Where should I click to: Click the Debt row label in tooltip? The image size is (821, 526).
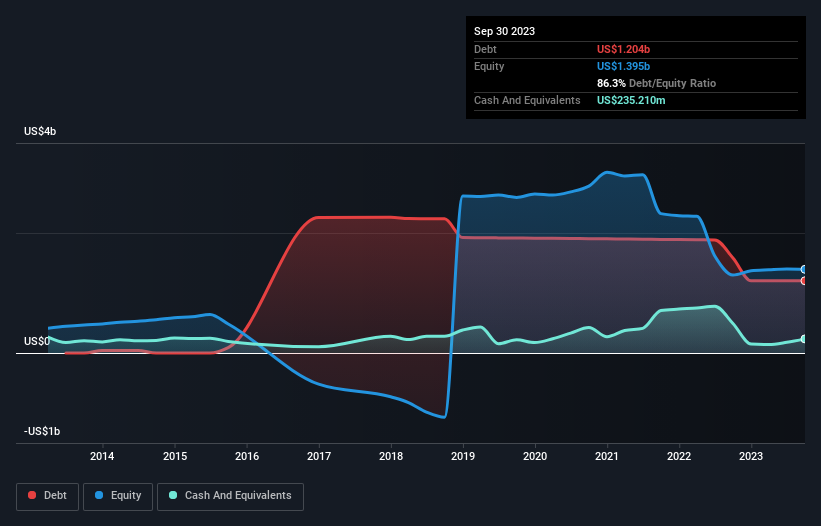[x=485, y=49]
